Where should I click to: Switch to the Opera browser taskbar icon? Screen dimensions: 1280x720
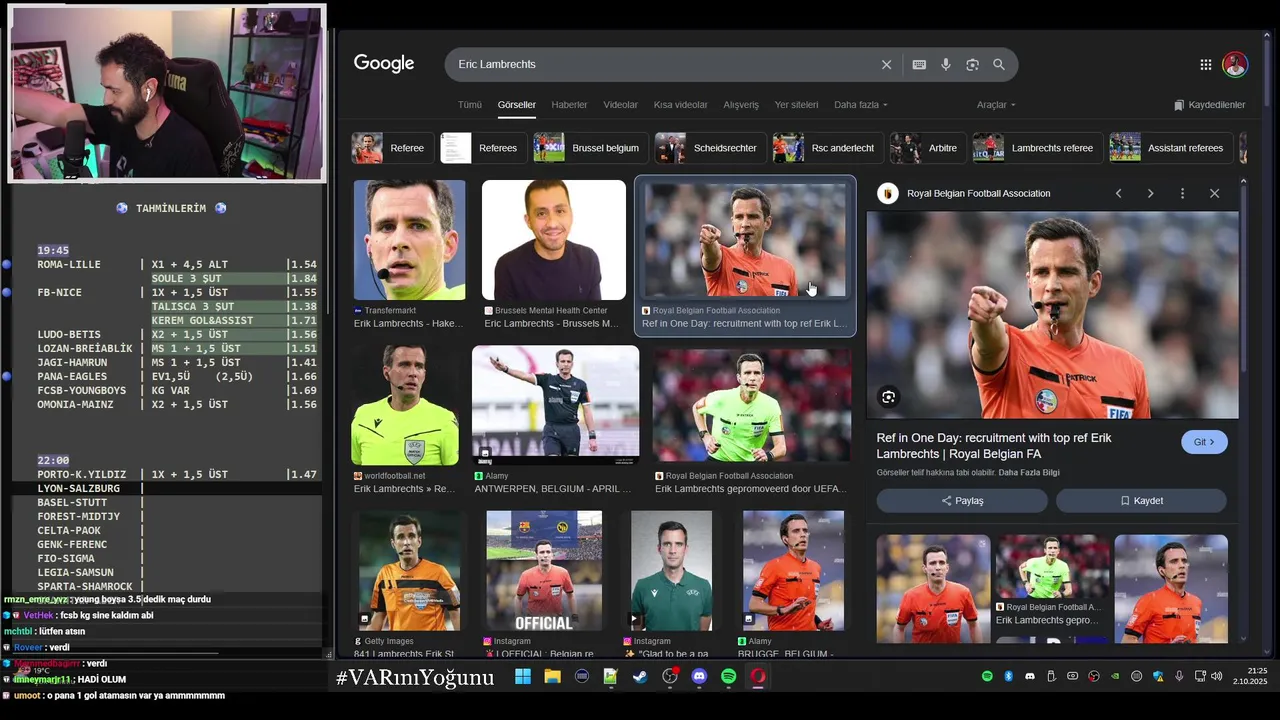point(758,677)
